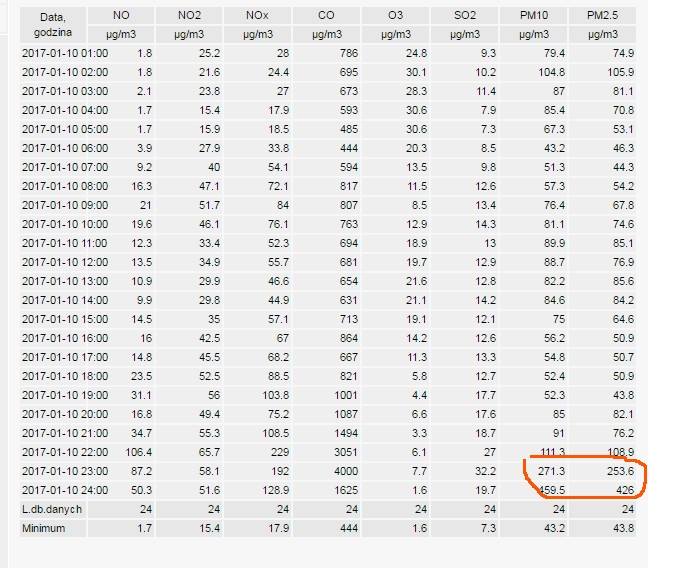Select the 2017-01-10 18:00 row label
Image resolution: width=699 pixels, height=568 pixels.
click(65, 376)
